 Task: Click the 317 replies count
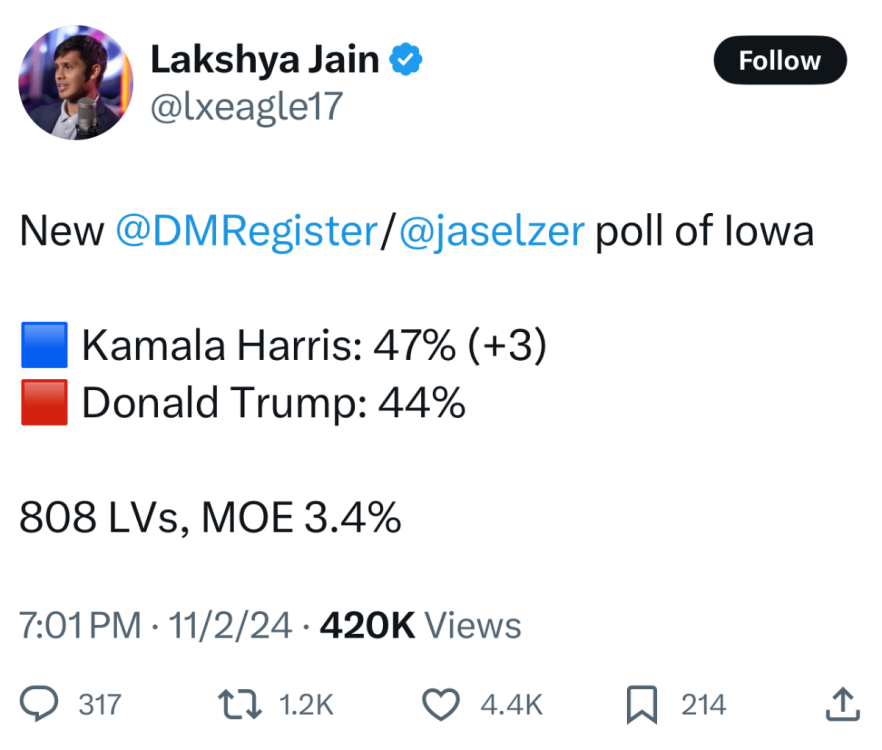[99, 705]
